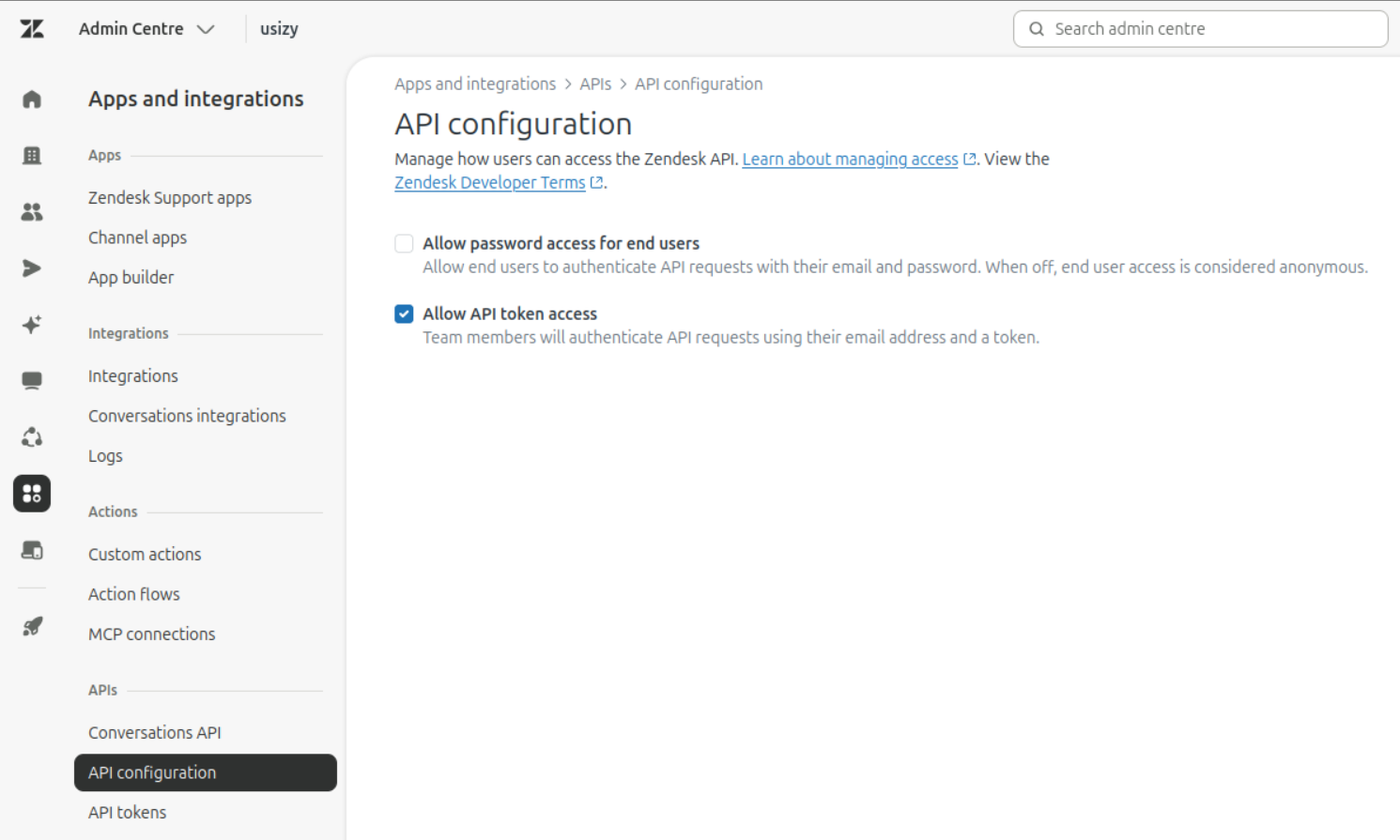This screenshot has width=1400, height=840.
Task: Click the Apps and integrations sidebar heading
Action: (196, 99)
